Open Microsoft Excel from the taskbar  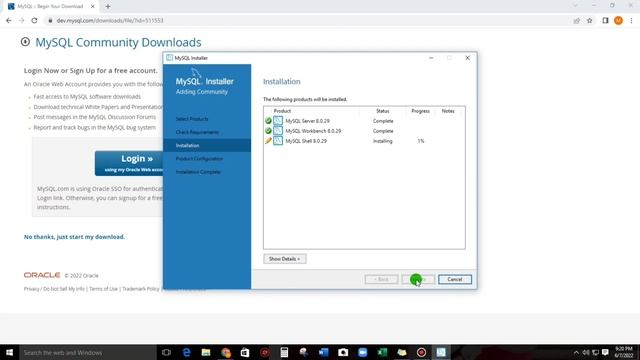click(x=382, y=352)
